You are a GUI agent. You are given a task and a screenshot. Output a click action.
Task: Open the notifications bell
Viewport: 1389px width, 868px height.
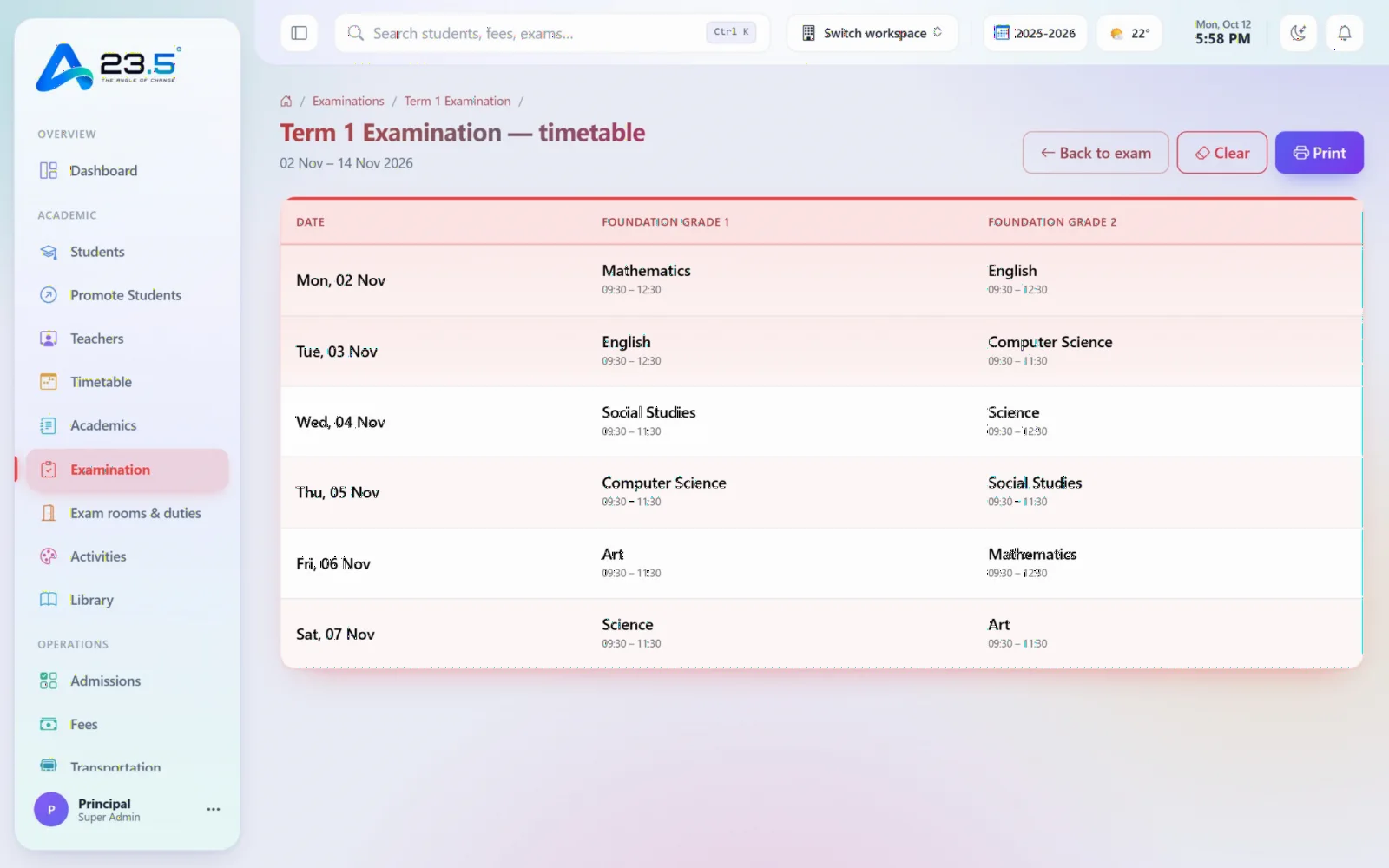coord(1344,33)
